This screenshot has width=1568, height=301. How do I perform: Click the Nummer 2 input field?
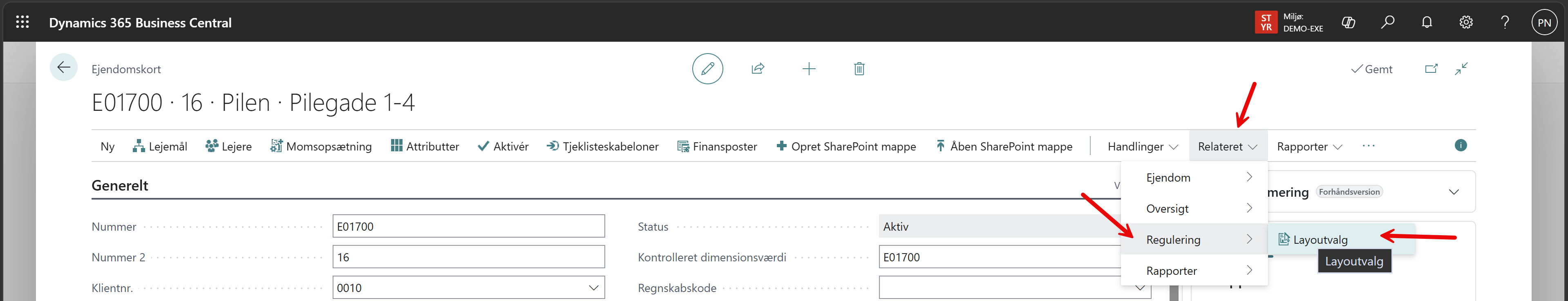469,257
